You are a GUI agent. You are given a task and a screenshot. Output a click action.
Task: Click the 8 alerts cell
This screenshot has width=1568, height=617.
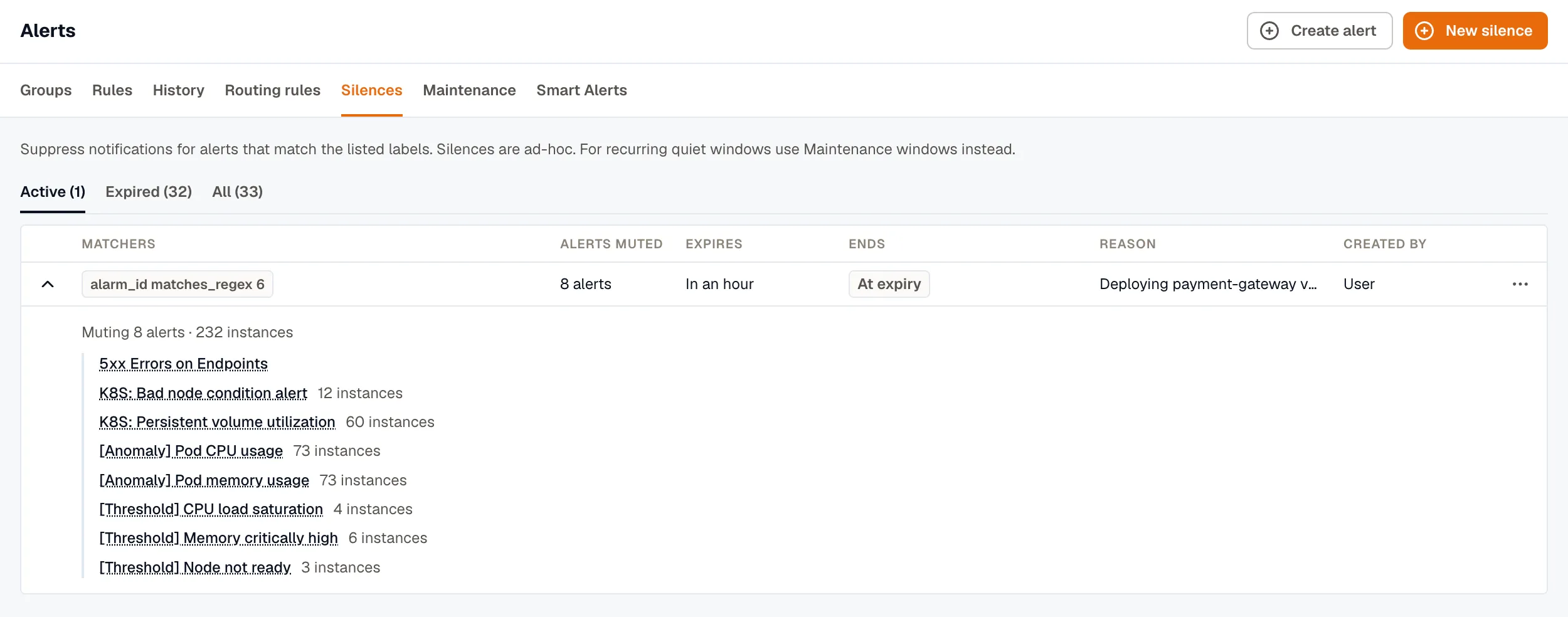click(586, 284)
